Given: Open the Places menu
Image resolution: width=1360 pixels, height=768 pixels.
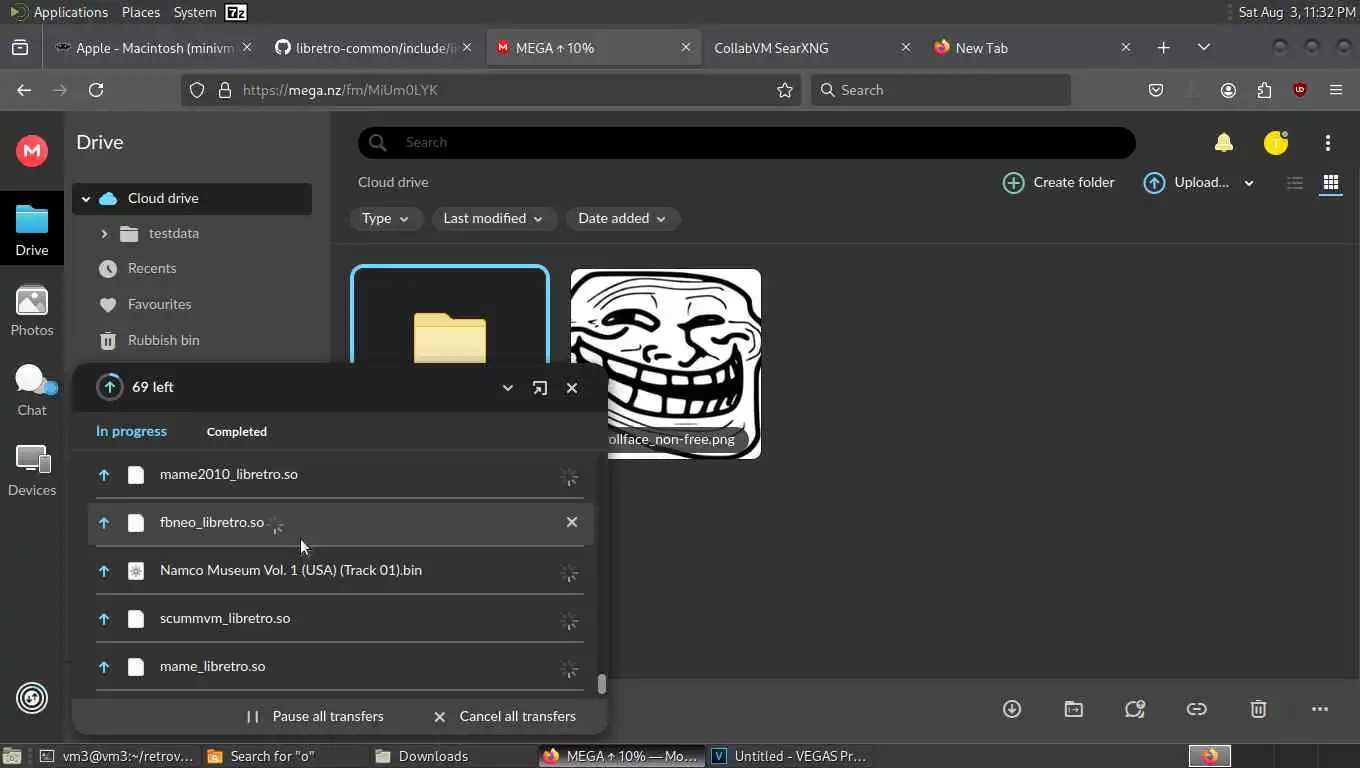Looking at the screenshot, I should point(141,12).
